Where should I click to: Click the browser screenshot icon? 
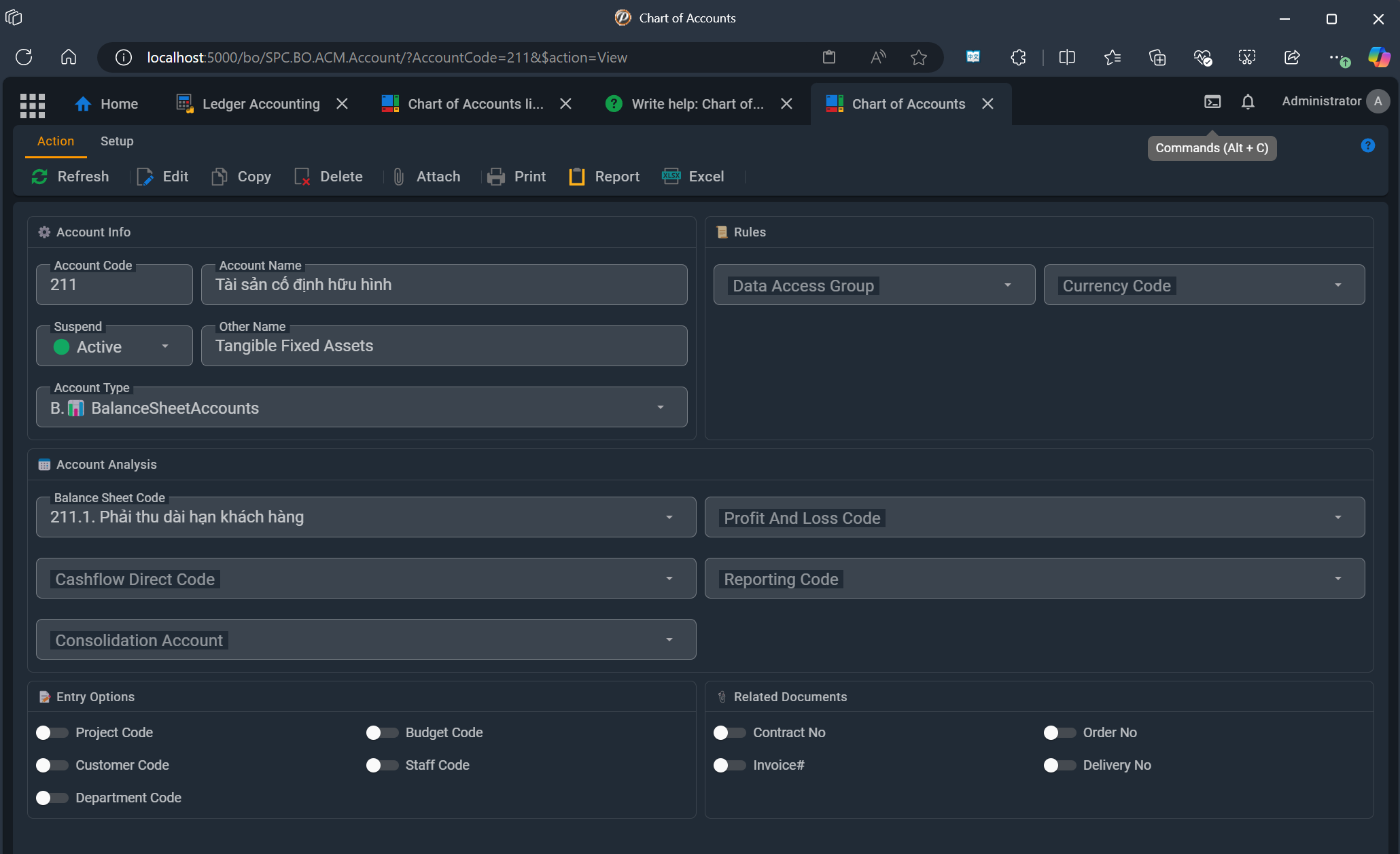click(1247, 58)
